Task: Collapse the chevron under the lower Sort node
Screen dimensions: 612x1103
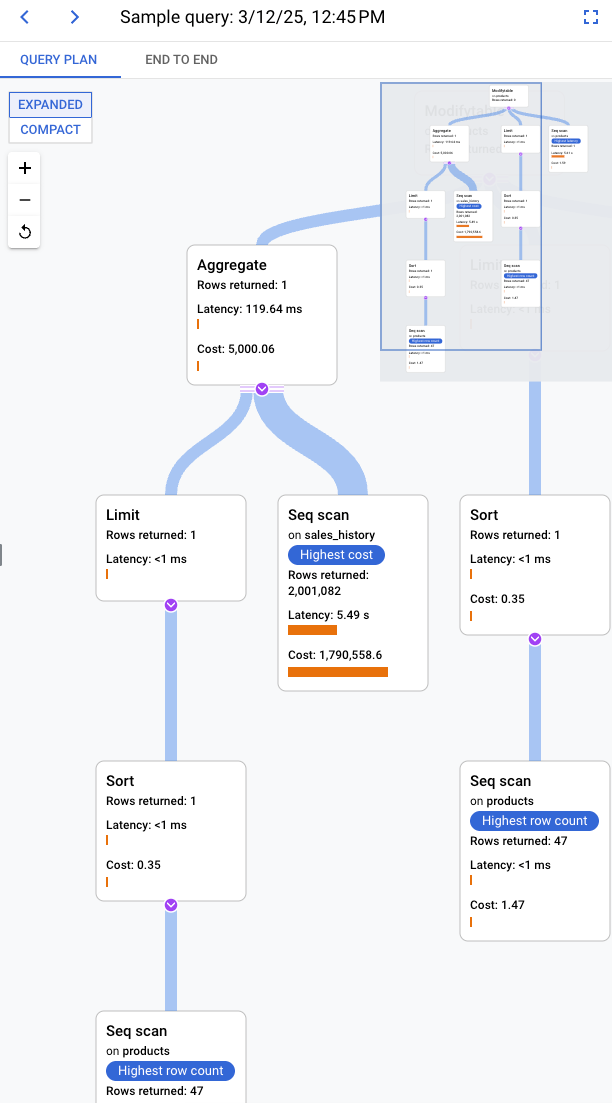Action: (170, 905)
